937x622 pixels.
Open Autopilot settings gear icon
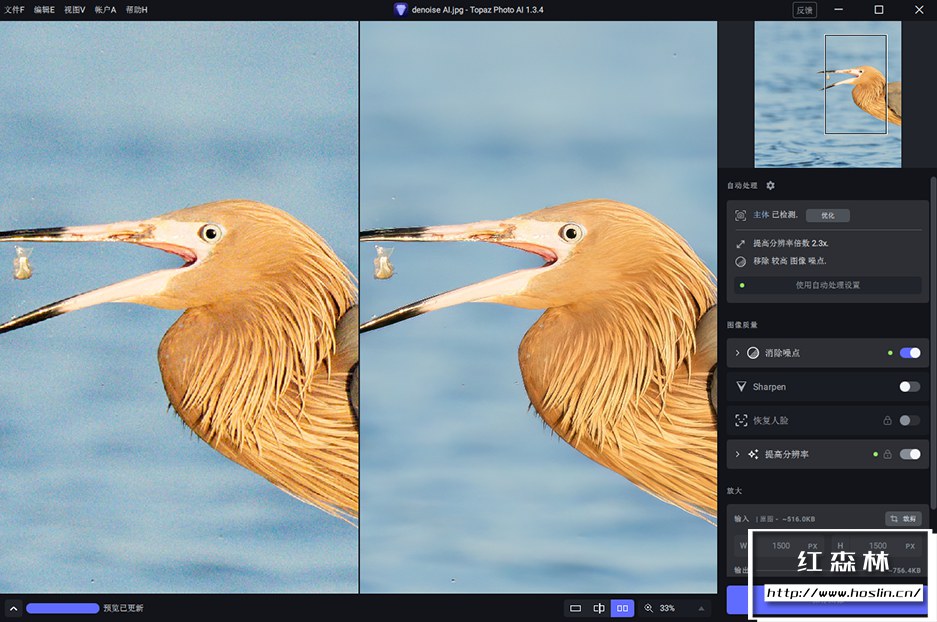pos(770,185)
